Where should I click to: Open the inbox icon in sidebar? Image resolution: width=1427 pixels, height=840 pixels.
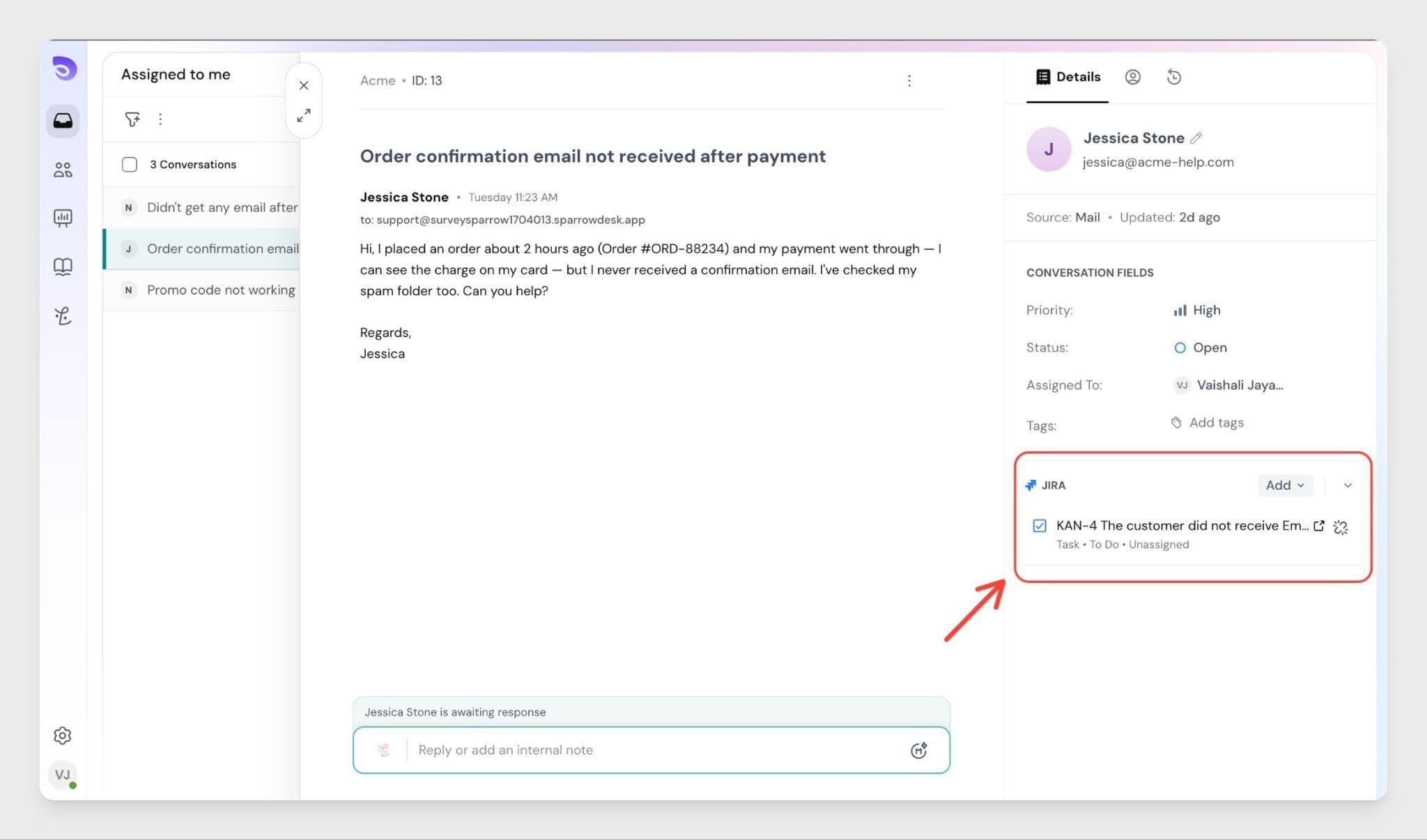click(x=63, y=121)
